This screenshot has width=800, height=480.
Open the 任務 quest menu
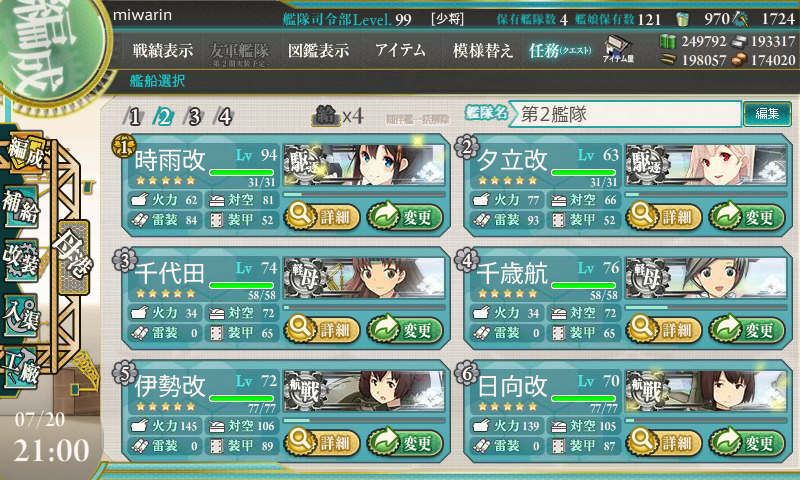click(560, 50)
